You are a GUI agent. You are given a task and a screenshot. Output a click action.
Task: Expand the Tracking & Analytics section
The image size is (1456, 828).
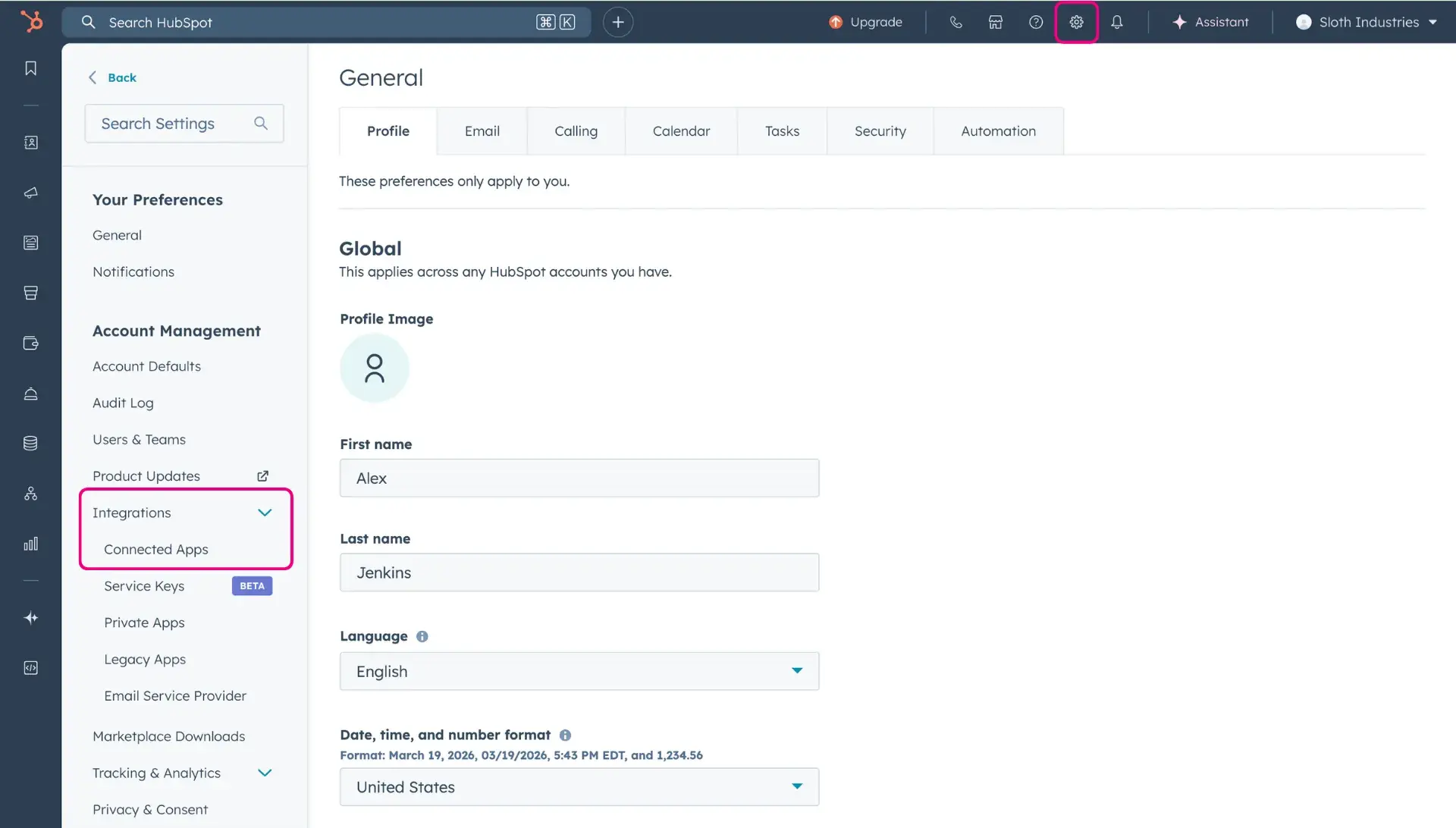(x=265, y=773)
